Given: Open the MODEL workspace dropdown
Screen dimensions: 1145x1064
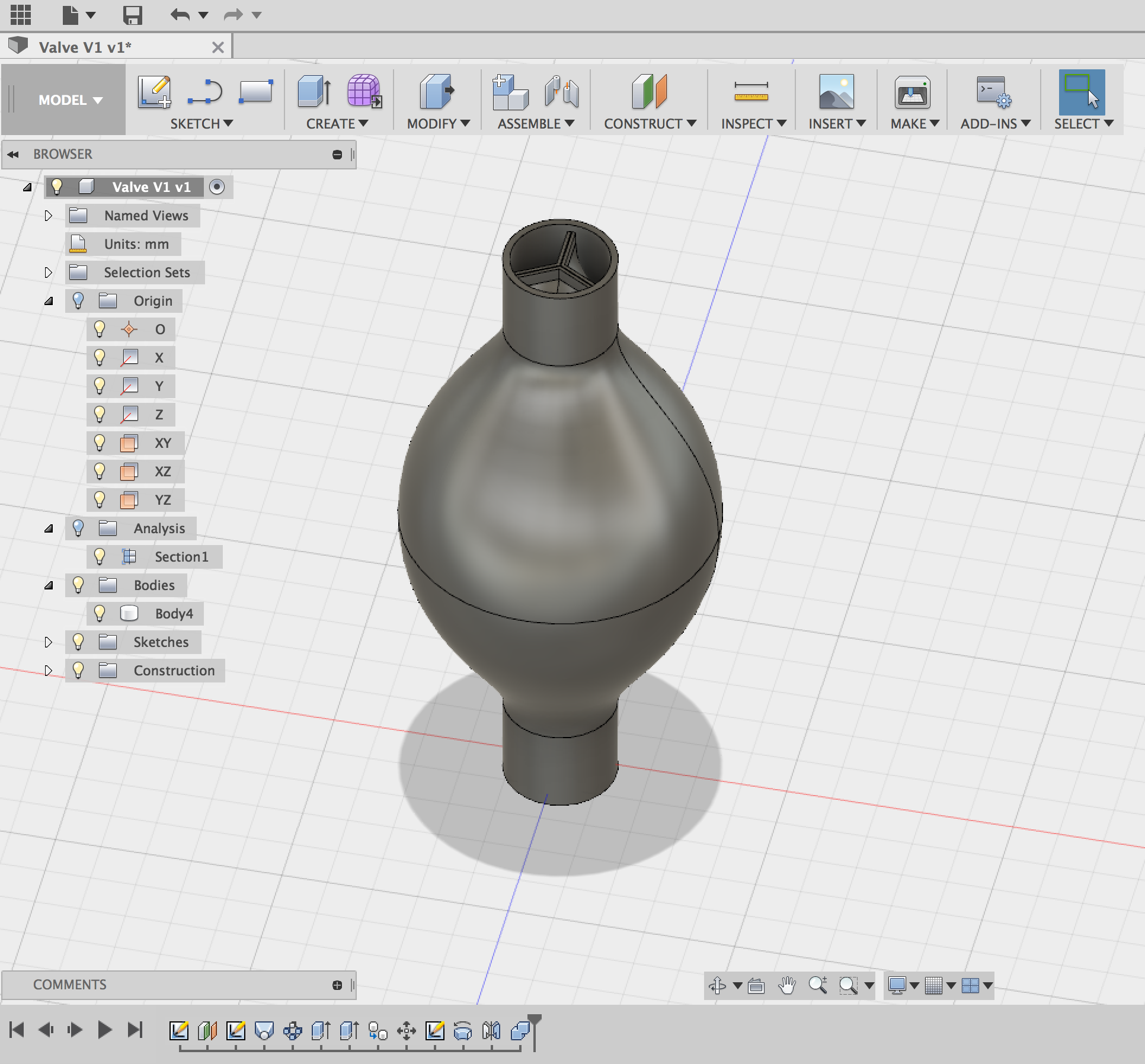Looking at the screenshot, I should coord(71,100).
